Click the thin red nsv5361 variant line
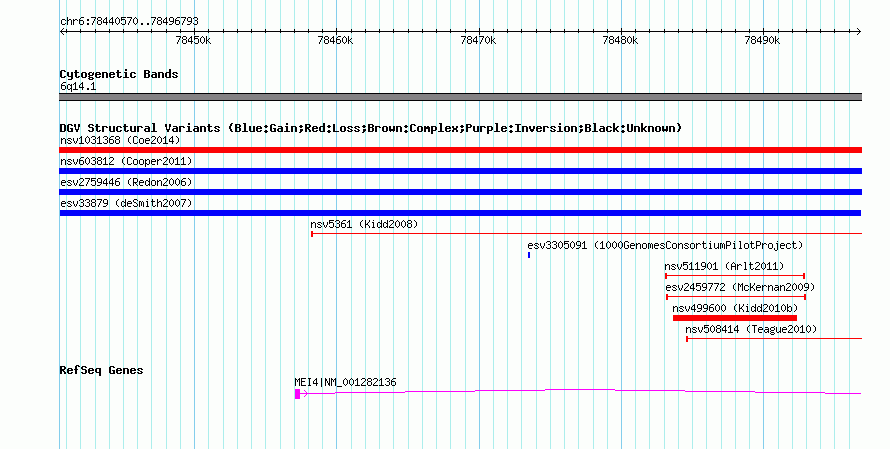Viewport: 890px width, 449px height. (x=586, y=233)
